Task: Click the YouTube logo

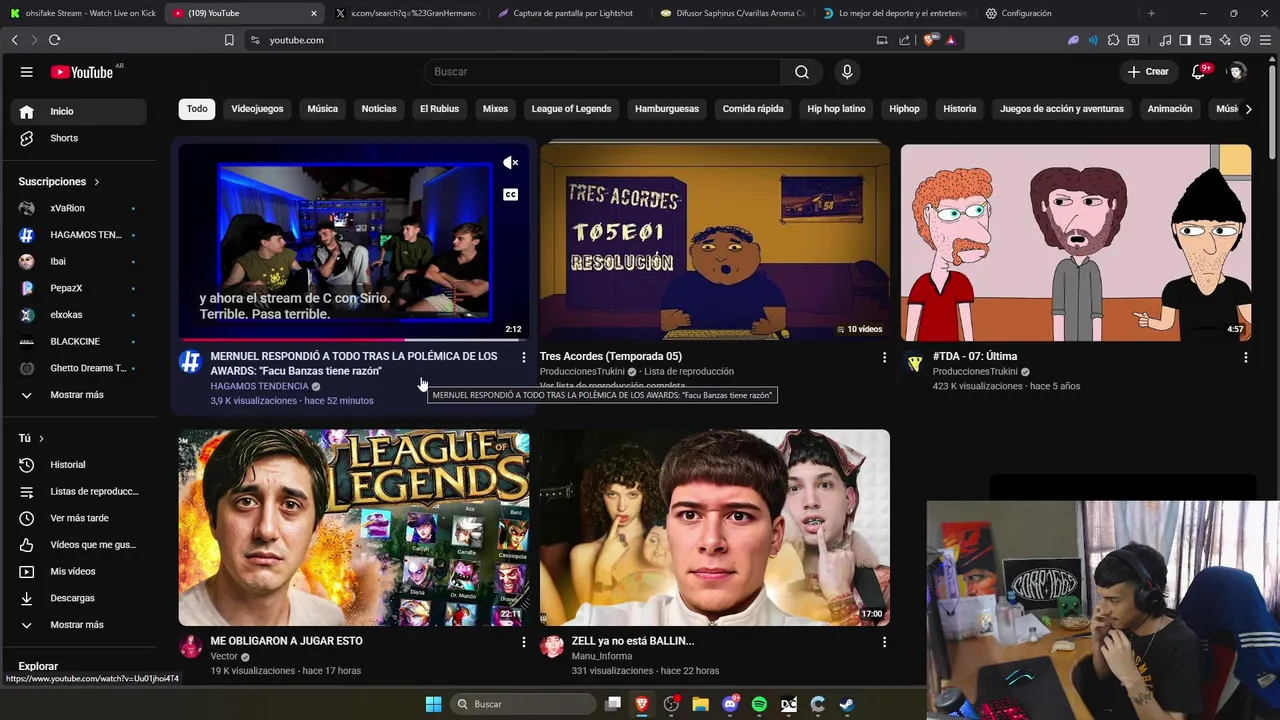Action: [x=83, y=72]
